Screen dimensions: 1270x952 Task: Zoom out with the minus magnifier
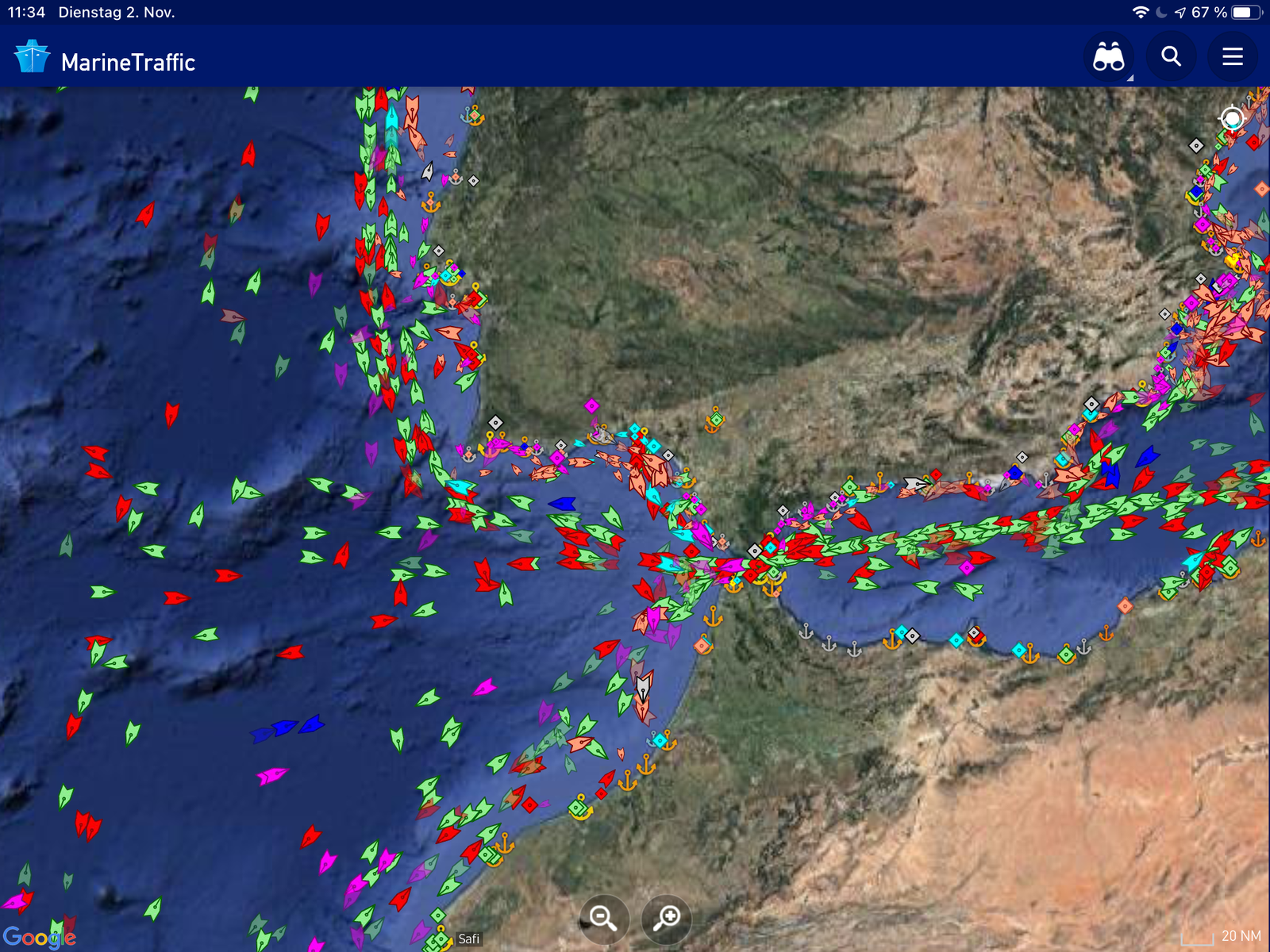(x=603, y=919)
